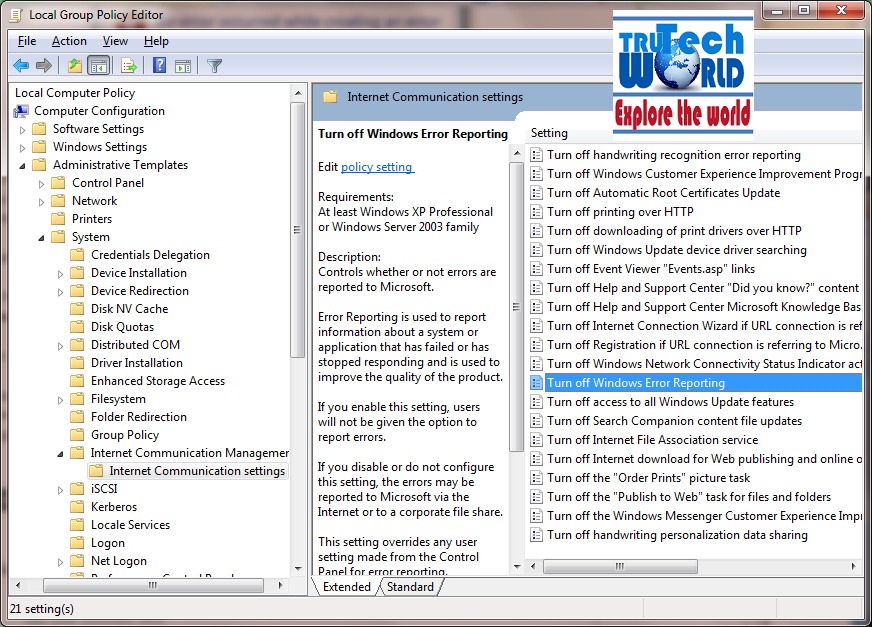Click the Credentials Delegation folder icon
This screenshot has height=627, width=872.
tap(77, 255)
